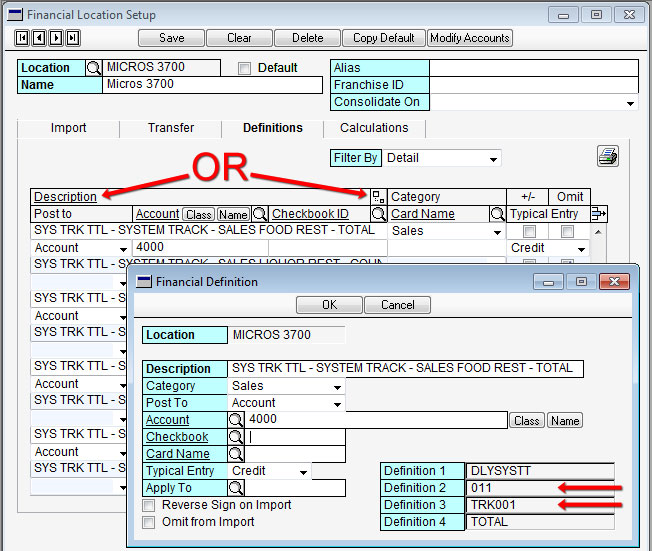This screenshot has width=652, height=551.
Task: Open Account lookup magnifier in grid header
Action: (259, 214)
